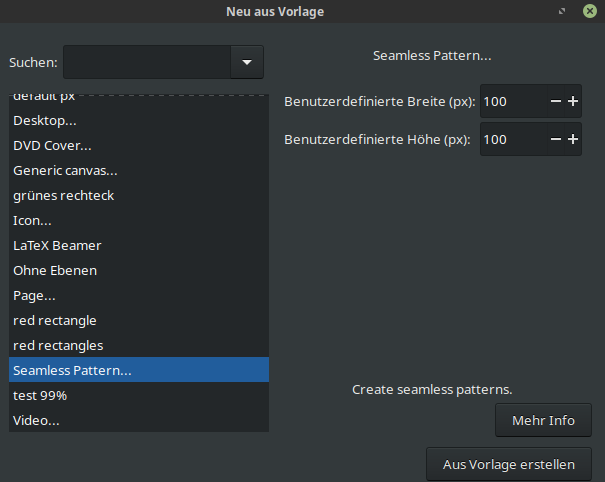Click minus icon for Benutzerdefinierte Breite

[x=555, y=101]
